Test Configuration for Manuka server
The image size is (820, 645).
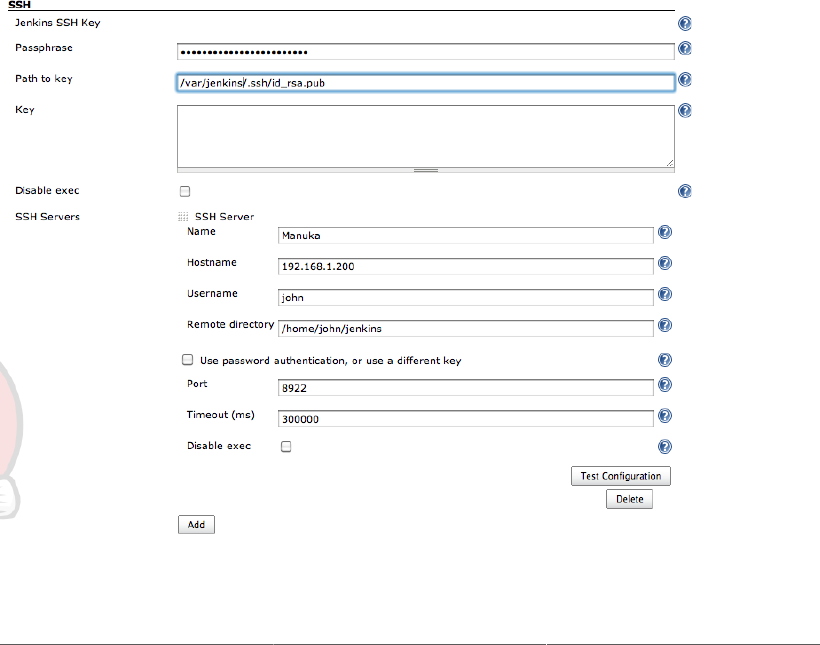(x=621, y=476)
